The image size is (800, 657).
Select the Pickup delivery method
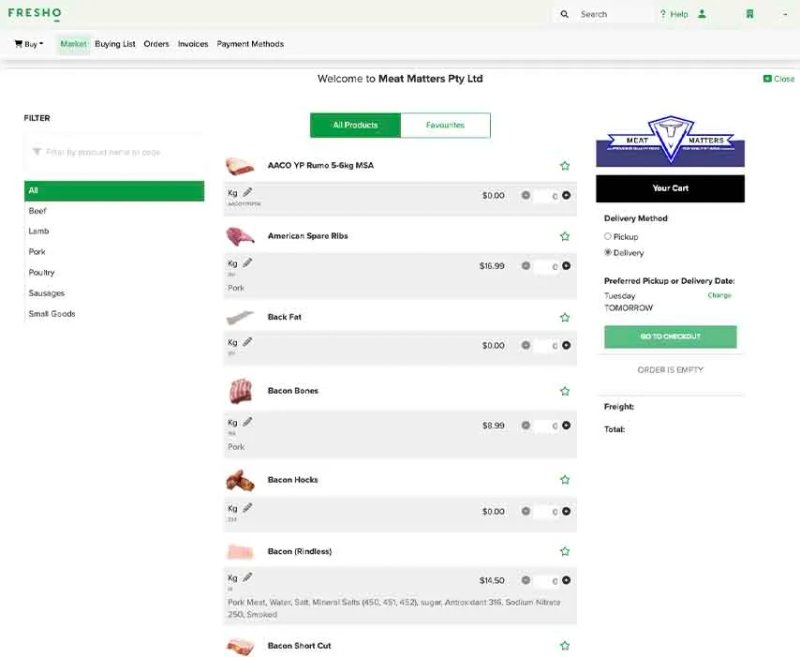click(x=608, y=236)
